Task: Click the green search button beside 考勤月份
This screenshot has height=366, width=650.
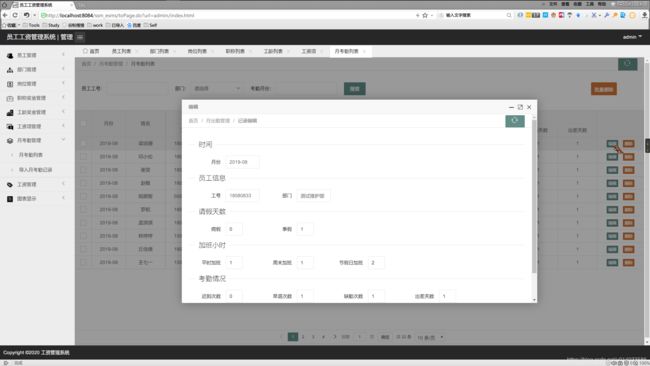Action: tap(355, 89)
